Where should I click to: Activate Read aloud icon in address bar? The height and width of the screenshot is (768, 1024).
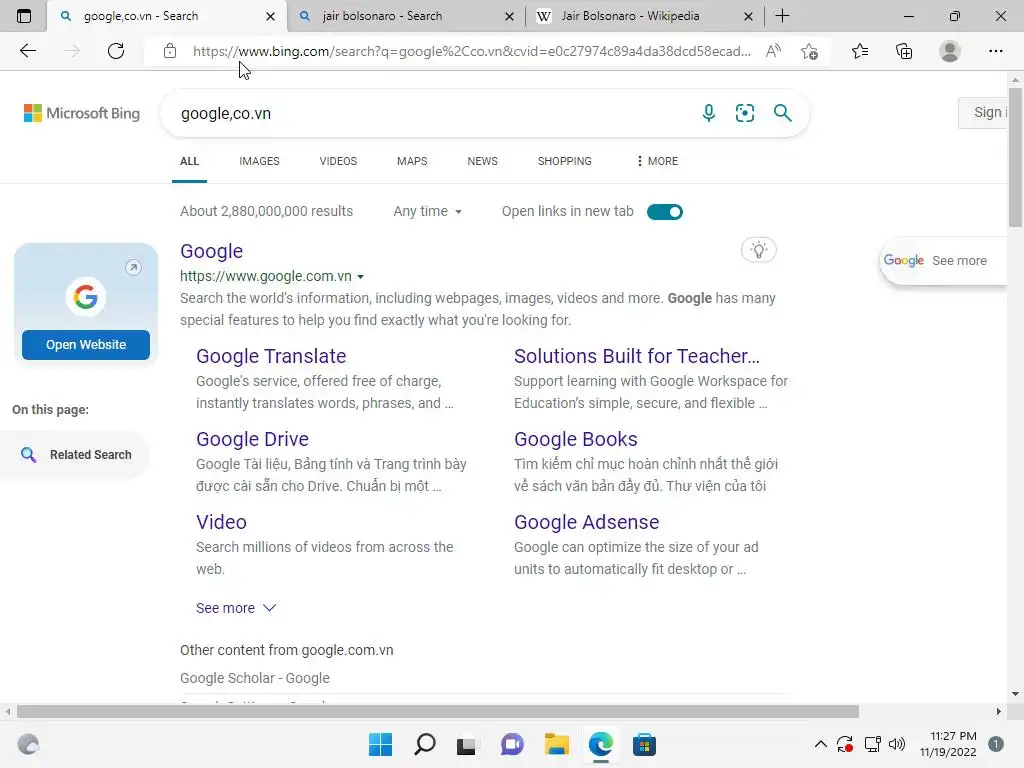click(773, 51)
